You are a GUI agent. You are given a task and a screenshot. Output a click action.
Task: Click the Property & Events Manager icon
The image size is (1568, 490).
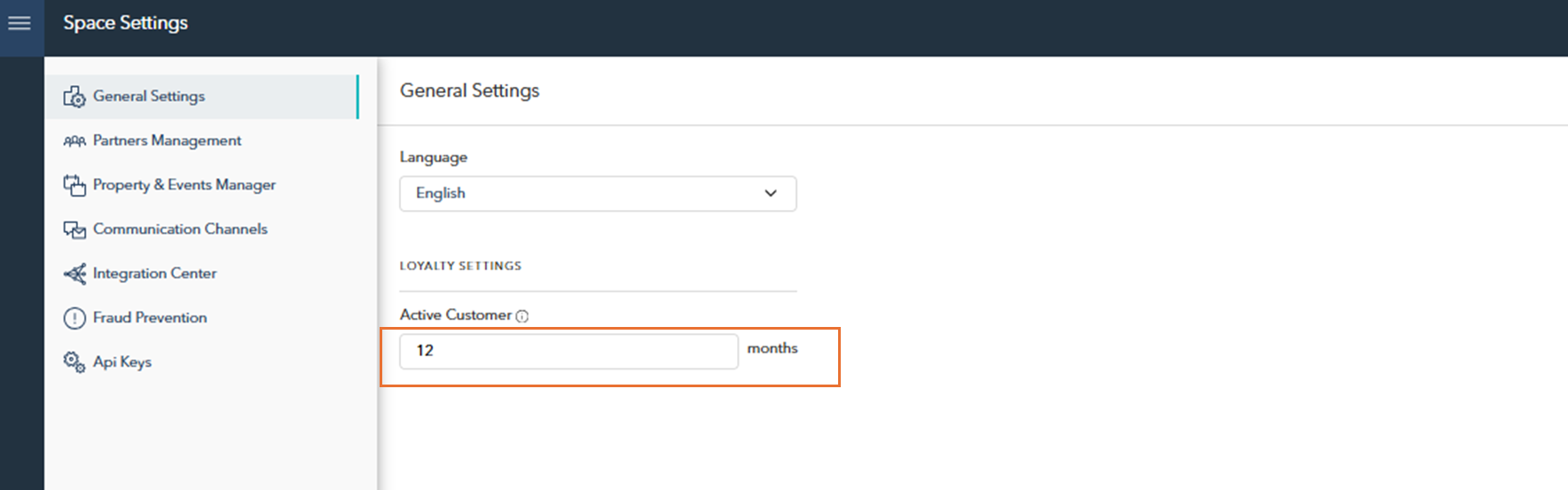(x=74, y=185)
